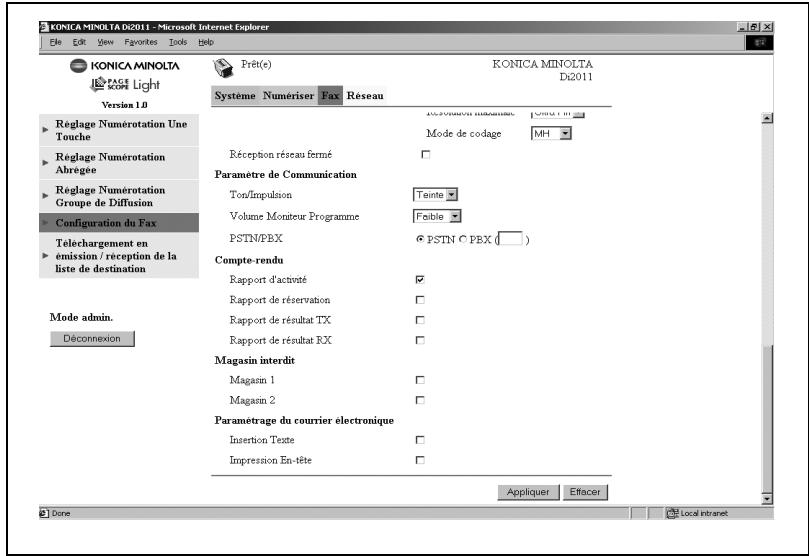
Task: Switch to the Système tab
Action: click(x=235, y=95)
